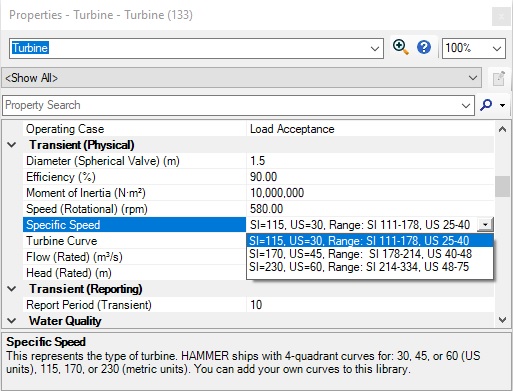This screenshot has height=391, width=513.
Task: Click the scroll down arrow of property grid
Action: (502, 320)
